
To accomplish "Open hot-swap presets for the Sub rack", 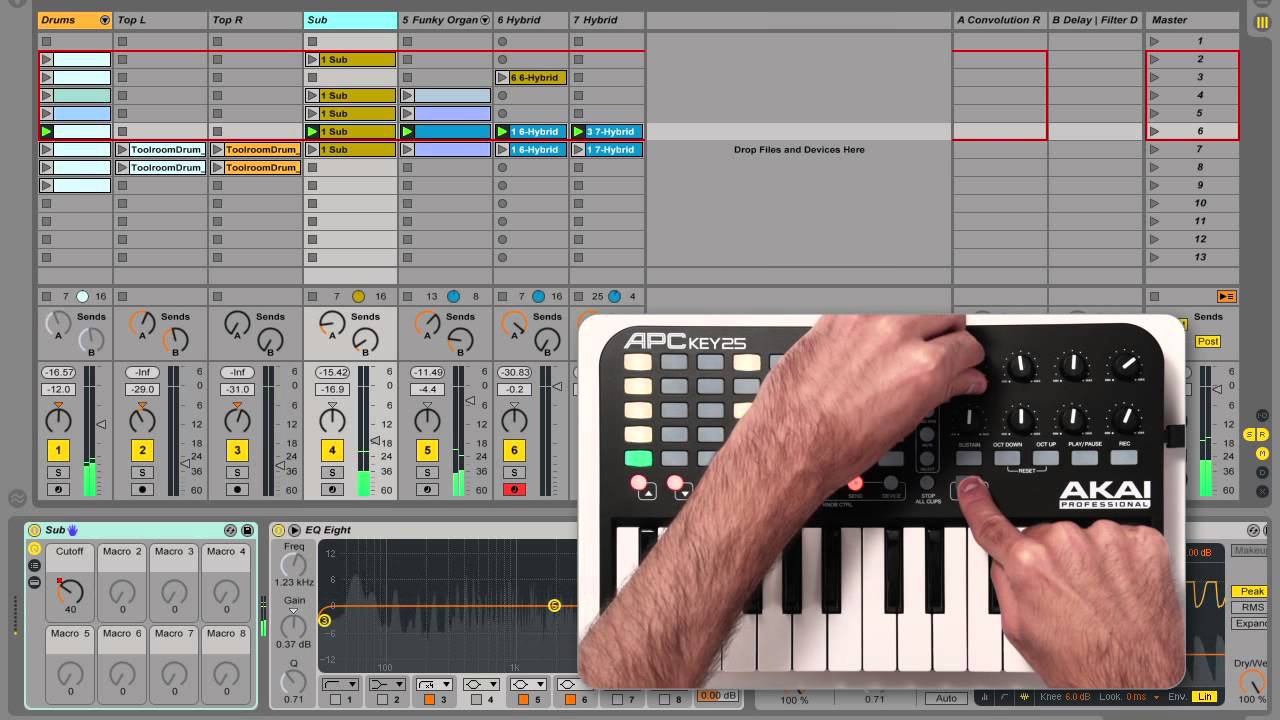I will tap(231, 530).
